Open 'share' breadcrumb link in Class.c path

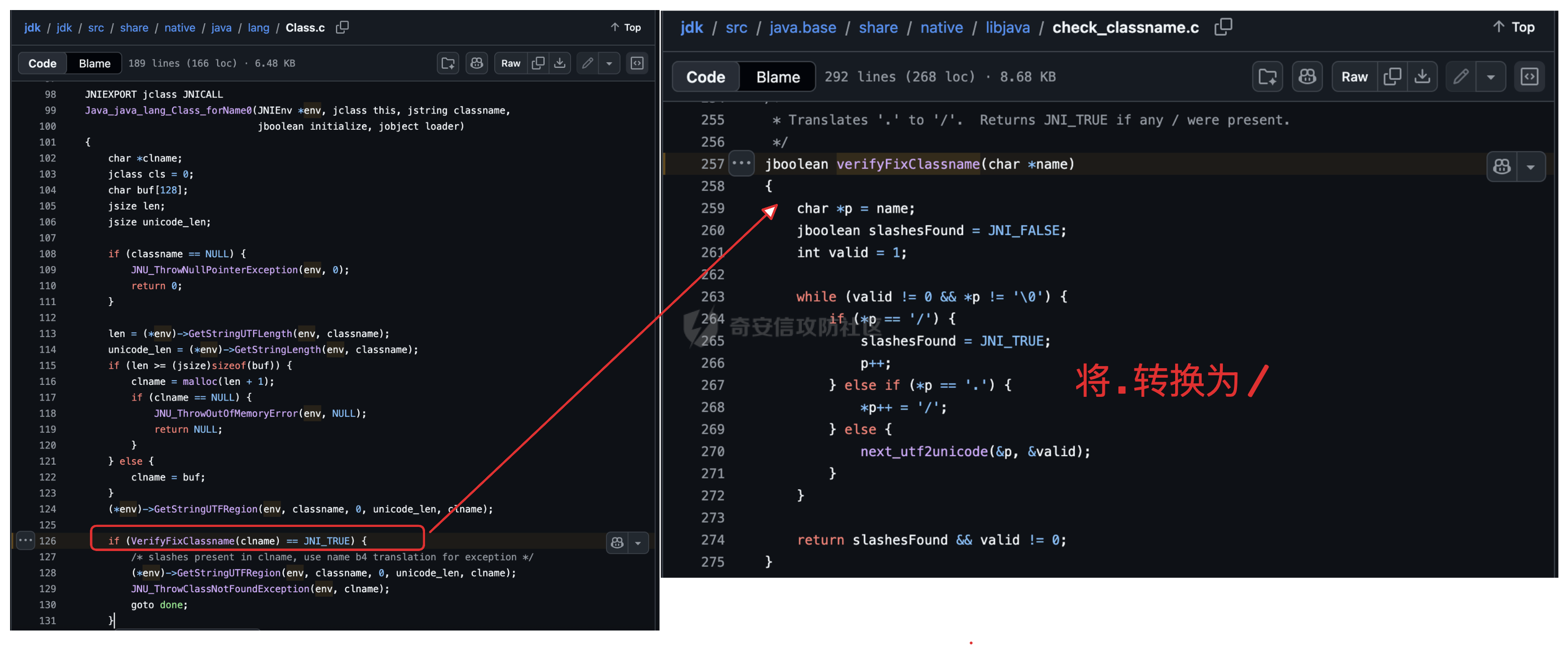click(x=134, y=28)
